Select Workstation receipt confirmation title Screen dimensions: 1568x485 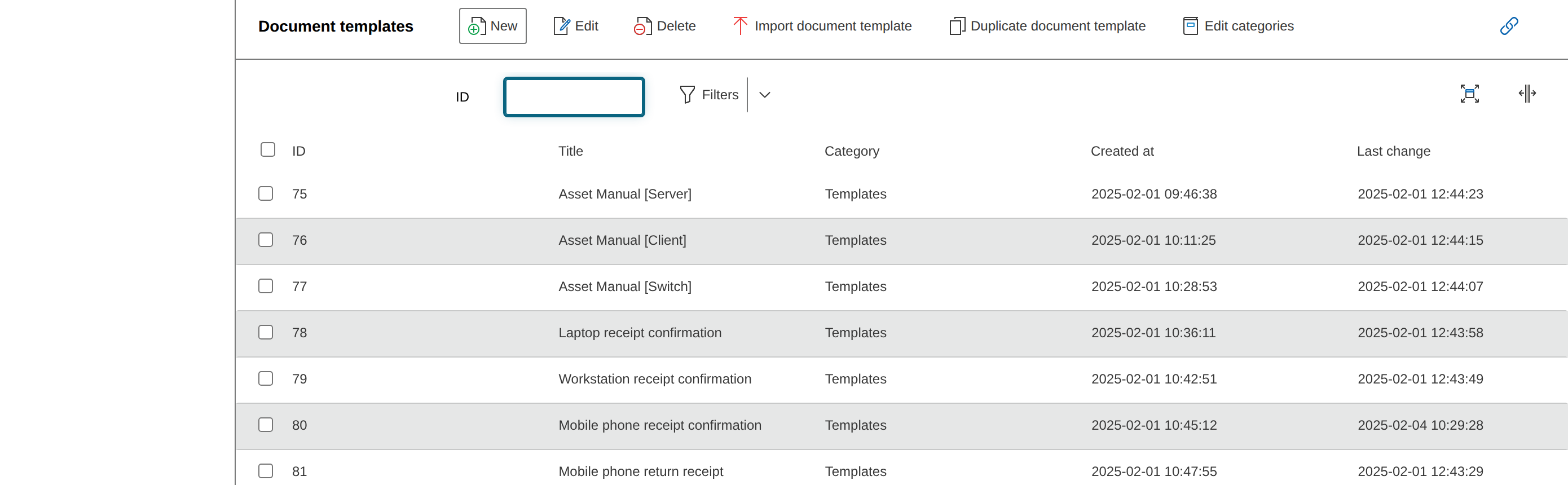pos(654,379)
